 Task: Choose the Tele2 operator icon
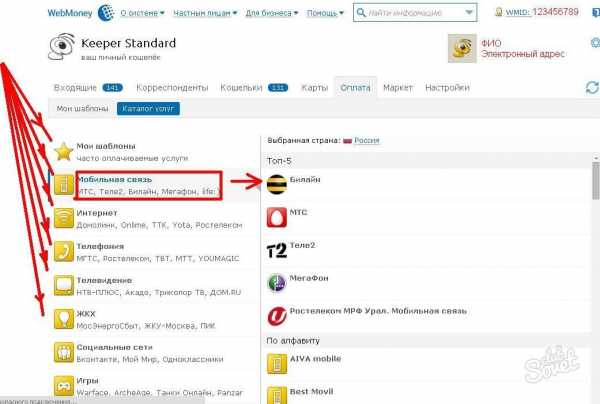pyautogui.click(x=277, y=249)
